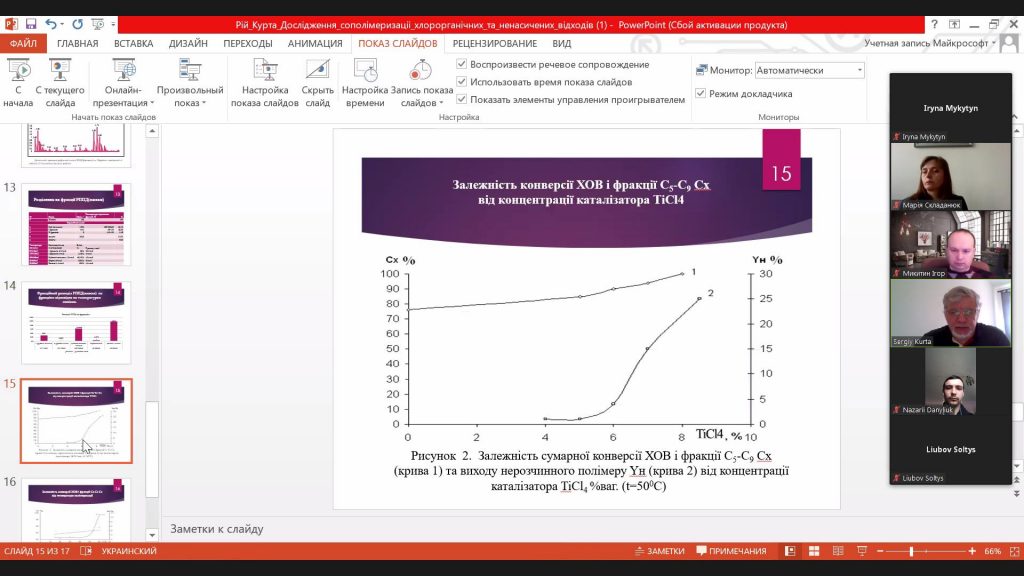
Task: Click 66% zoom level value
Action: 993,551
